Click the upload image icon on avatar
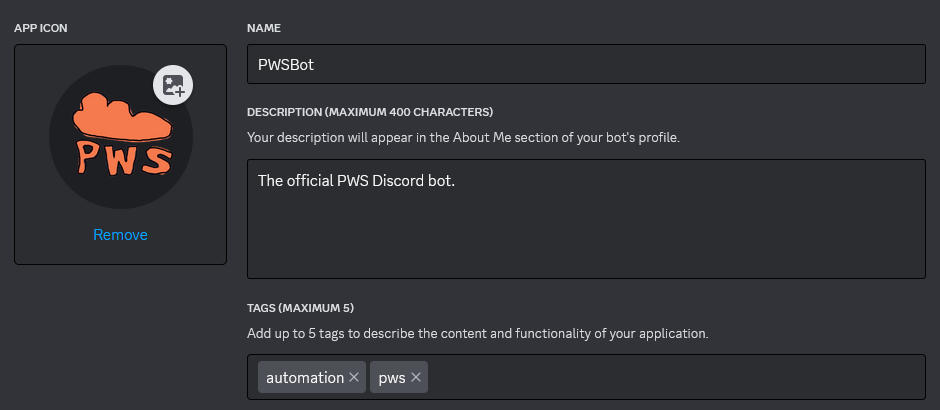This screenshot has width=940, height=410. [x=173, y=85]
